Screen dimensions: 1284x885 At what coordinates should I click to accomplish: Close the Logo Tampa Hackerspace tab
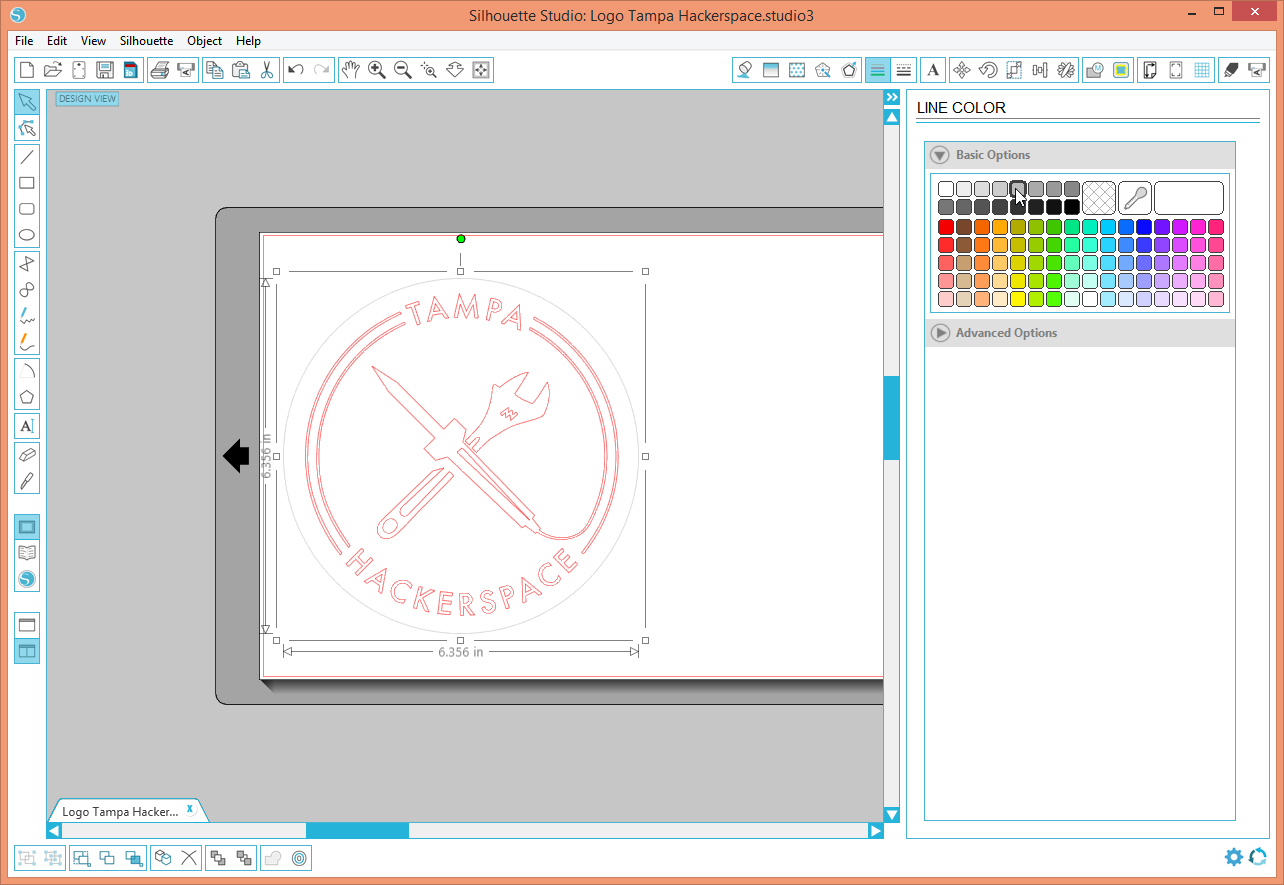coord(189,810)
